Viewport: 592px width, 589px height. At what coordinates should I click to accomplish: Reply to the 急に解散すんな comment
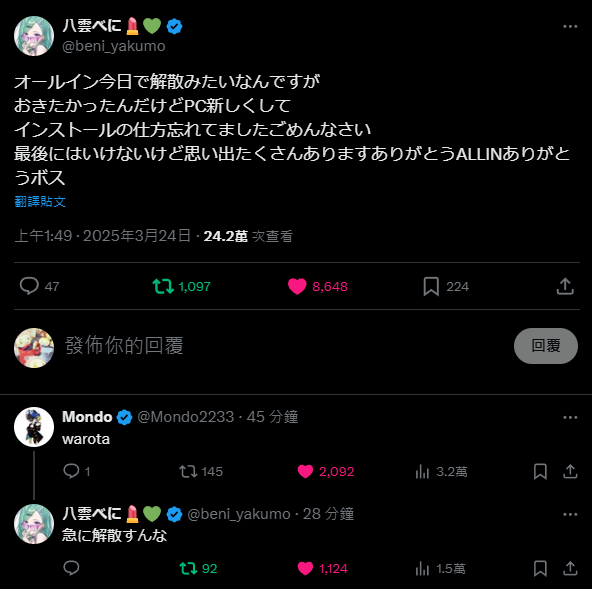(71, 568)
